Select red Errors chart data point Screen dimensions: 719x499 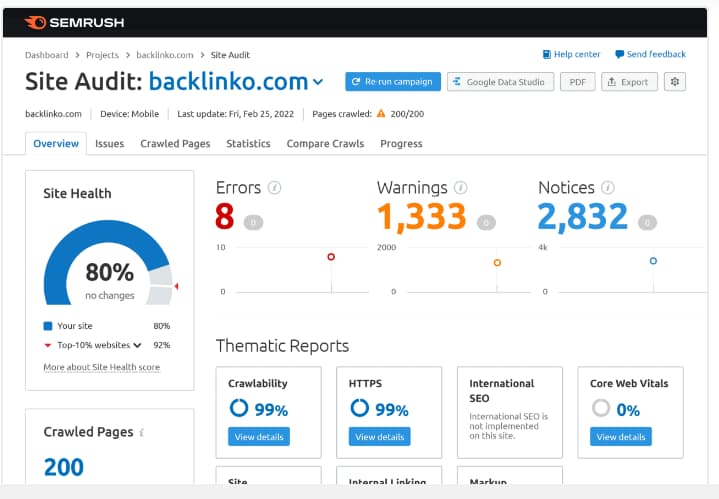pyautogui.click(x=331, y=257)
